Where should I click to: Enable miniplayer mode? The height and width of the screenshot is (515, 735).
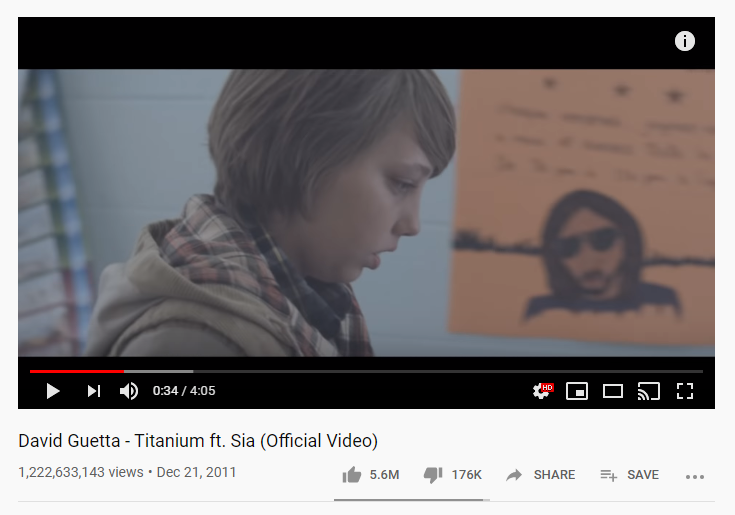(577, 391)
